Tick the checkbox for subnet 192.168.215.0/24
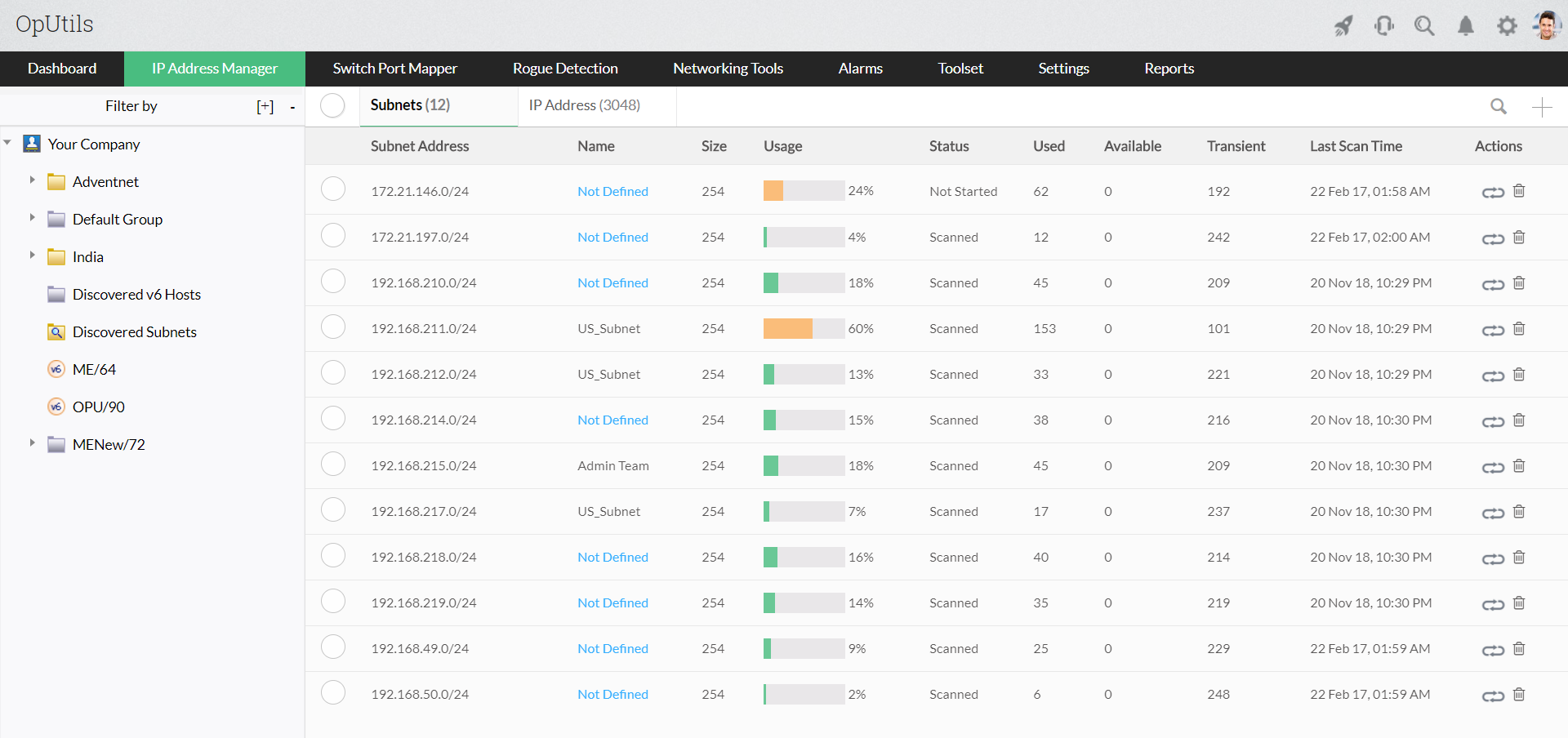 click(333, 465)
